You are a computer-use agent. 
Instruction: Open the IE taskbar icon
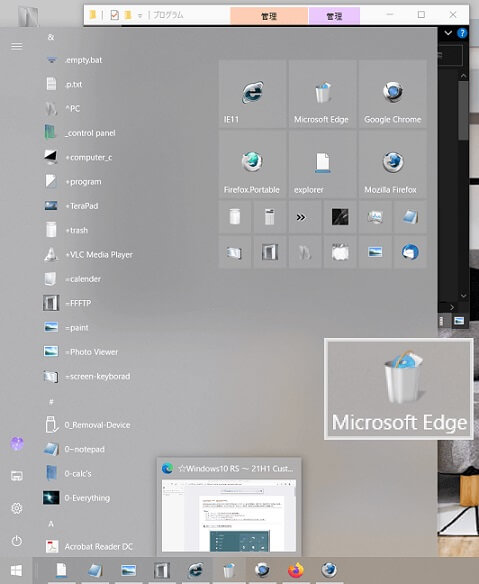tap(196, 570)
